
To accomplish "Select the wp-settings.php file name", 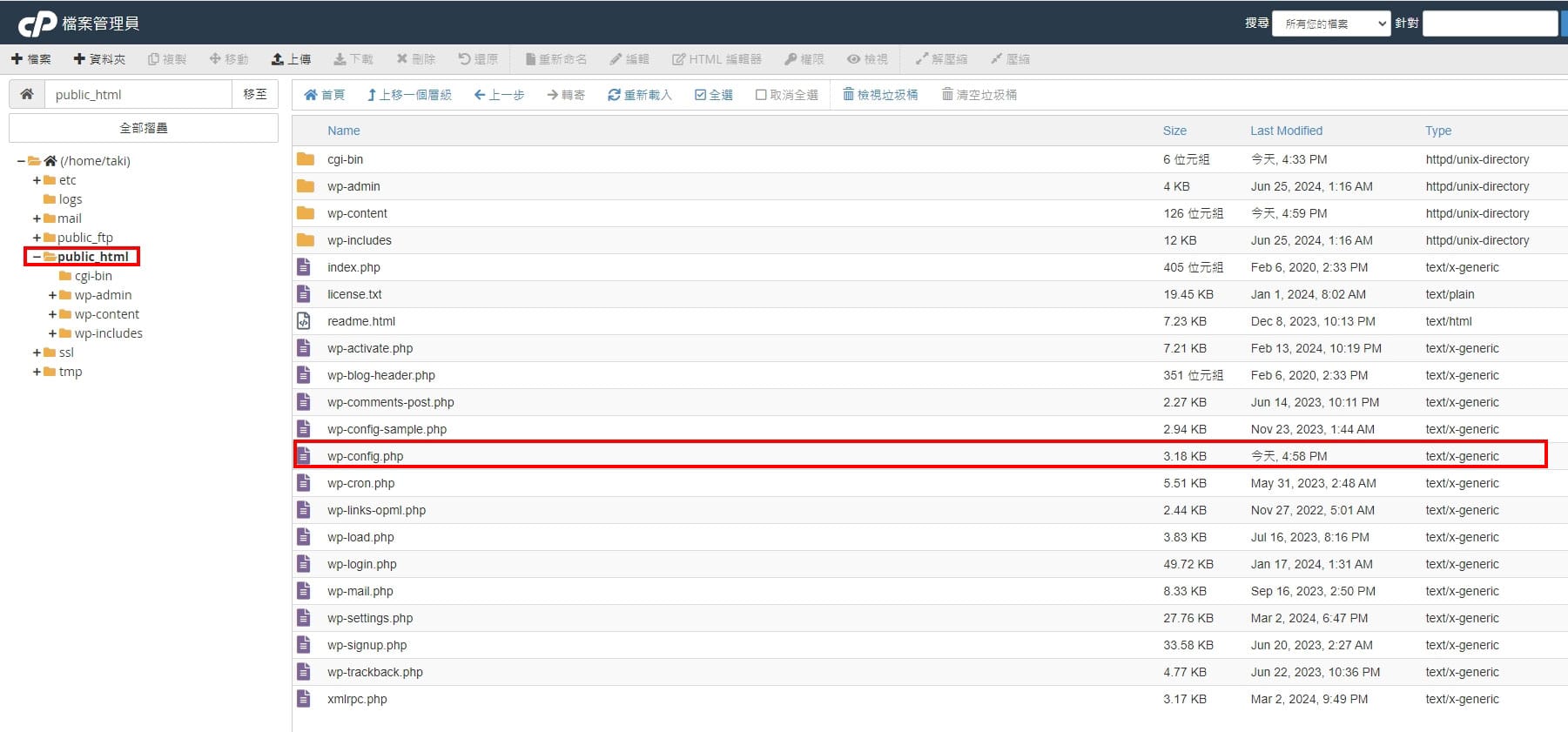I will click(370, 618).
